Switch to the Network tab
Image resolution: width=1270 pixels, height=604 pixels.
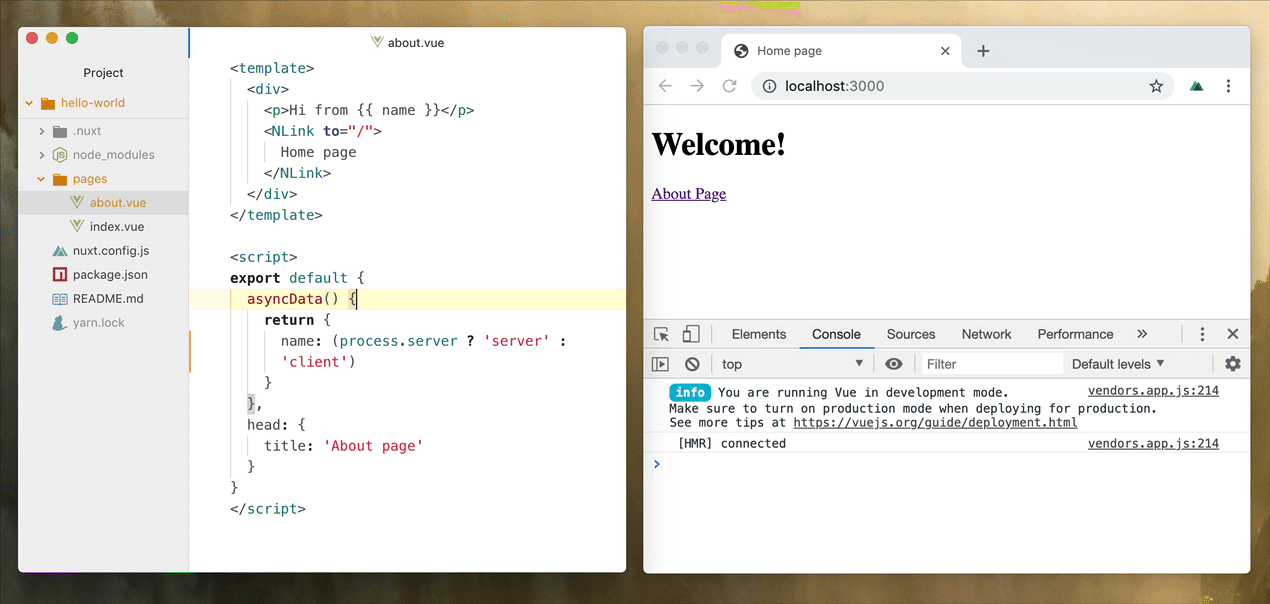986,334
